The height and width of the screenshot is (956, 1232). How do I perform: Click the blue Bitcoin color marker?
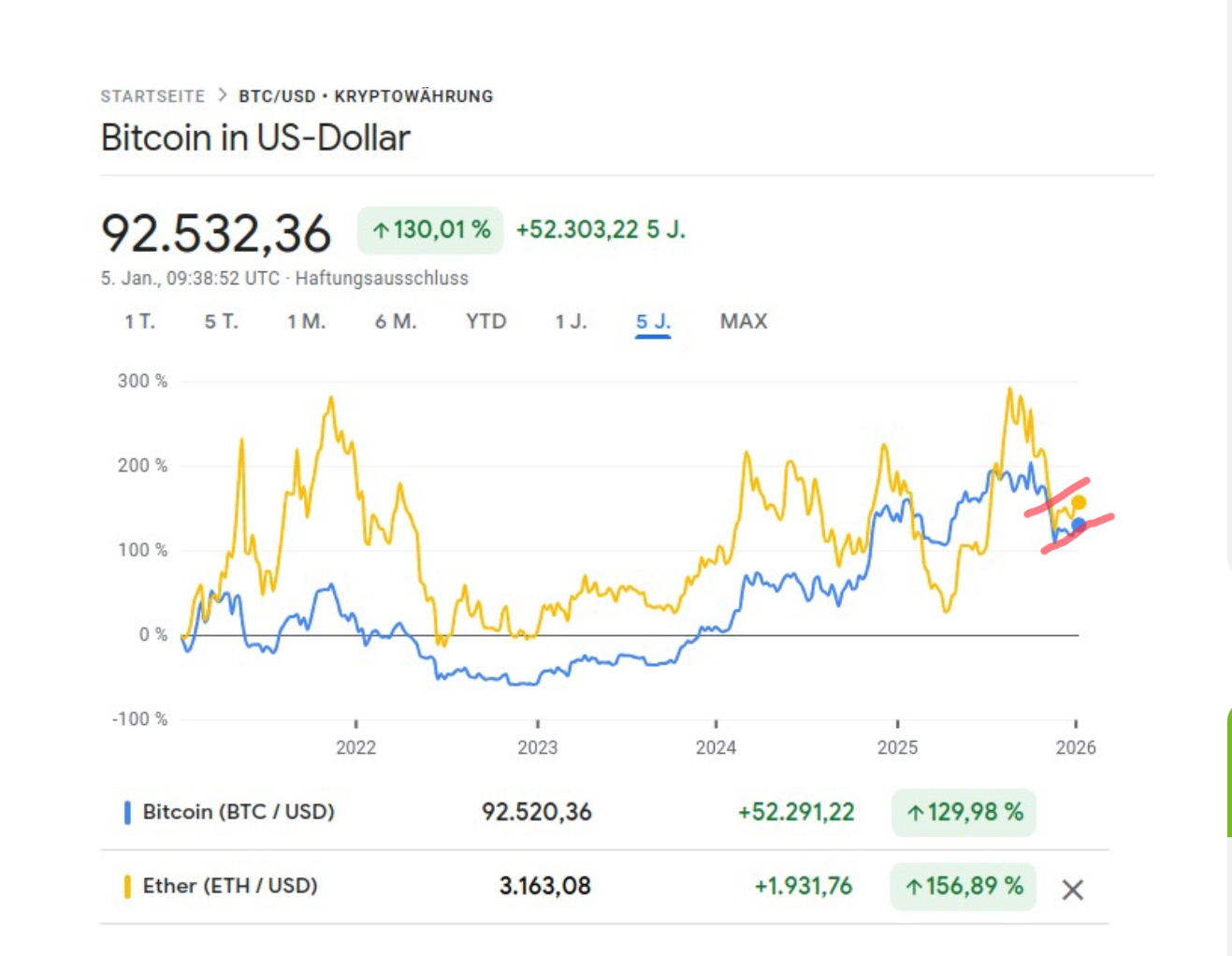[x=127, y=812]
